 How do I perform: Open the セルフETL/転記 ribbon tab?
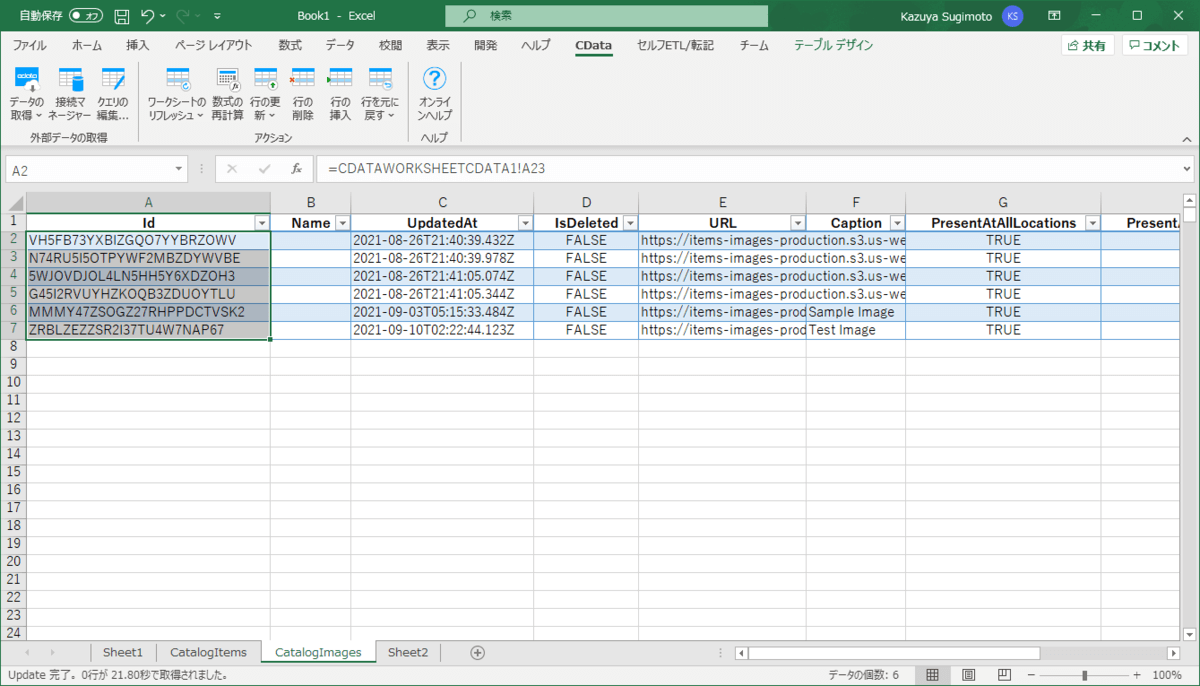point(675,45)
